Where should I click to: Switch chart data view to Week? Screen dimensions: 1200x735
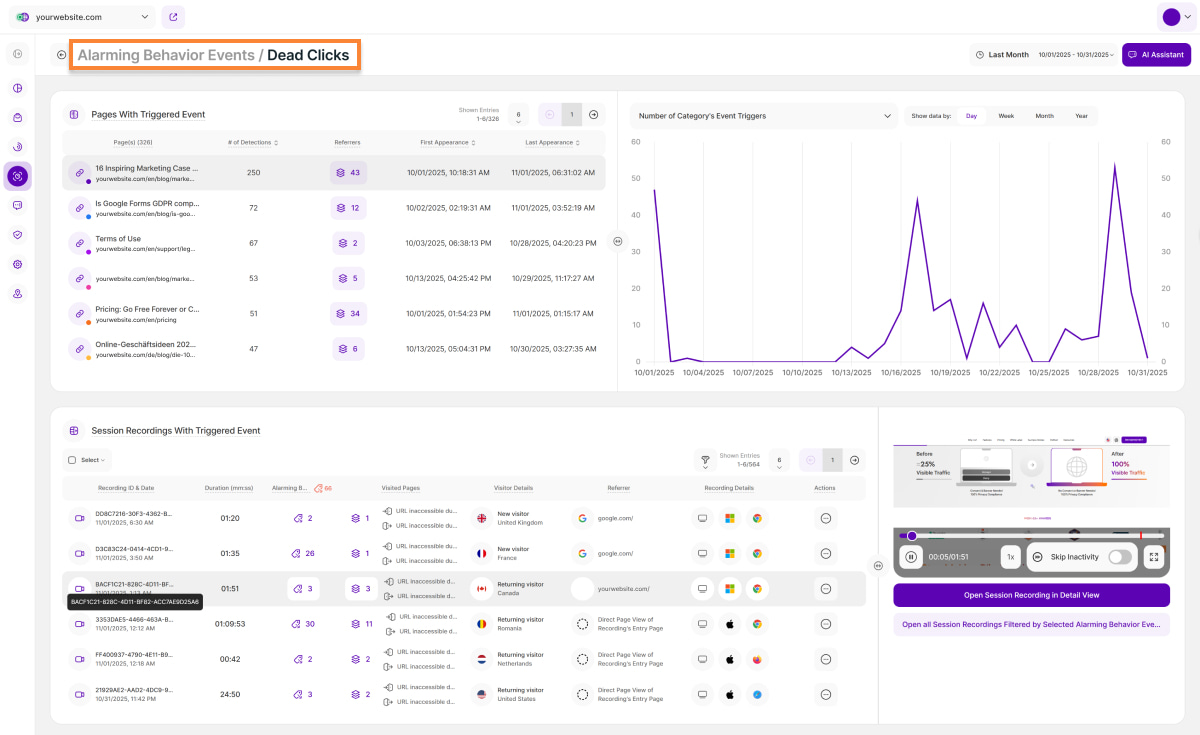[1006, 116]
